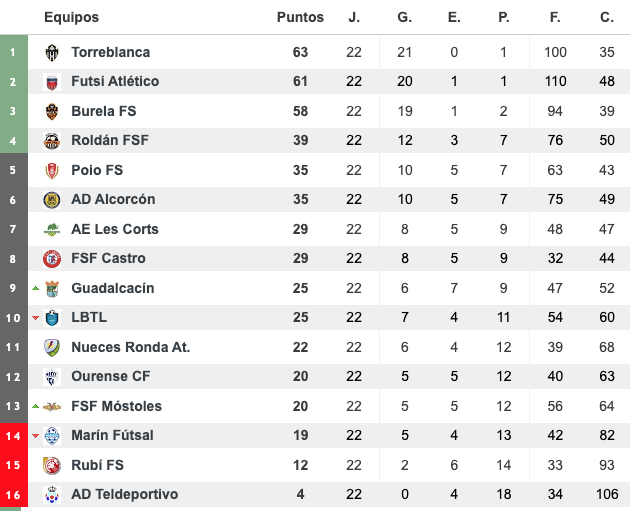Click the AD Teldeportivo team badge

(52, 495)
